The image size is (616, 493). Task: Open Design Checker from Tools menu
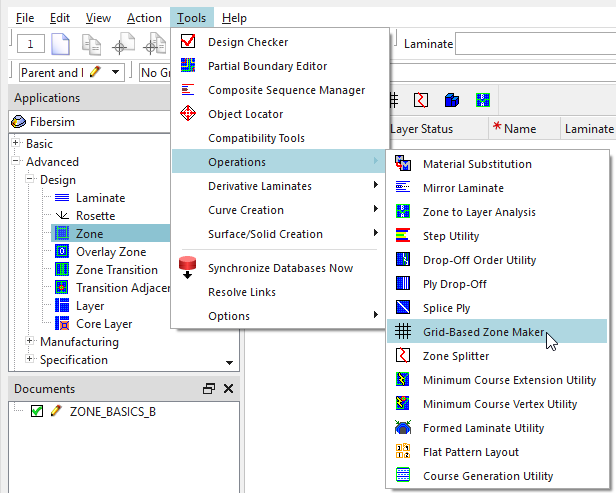coord(248,42)
